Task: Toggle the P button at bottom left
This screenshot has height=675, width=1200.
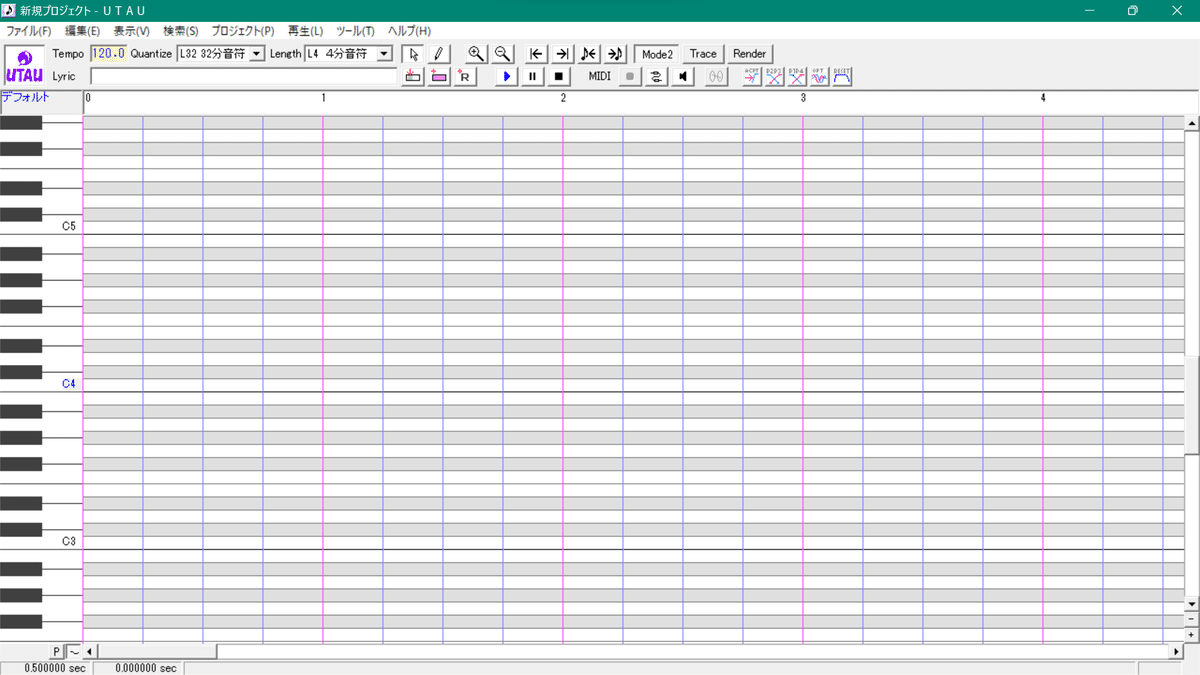Action: tap(57, 652)
